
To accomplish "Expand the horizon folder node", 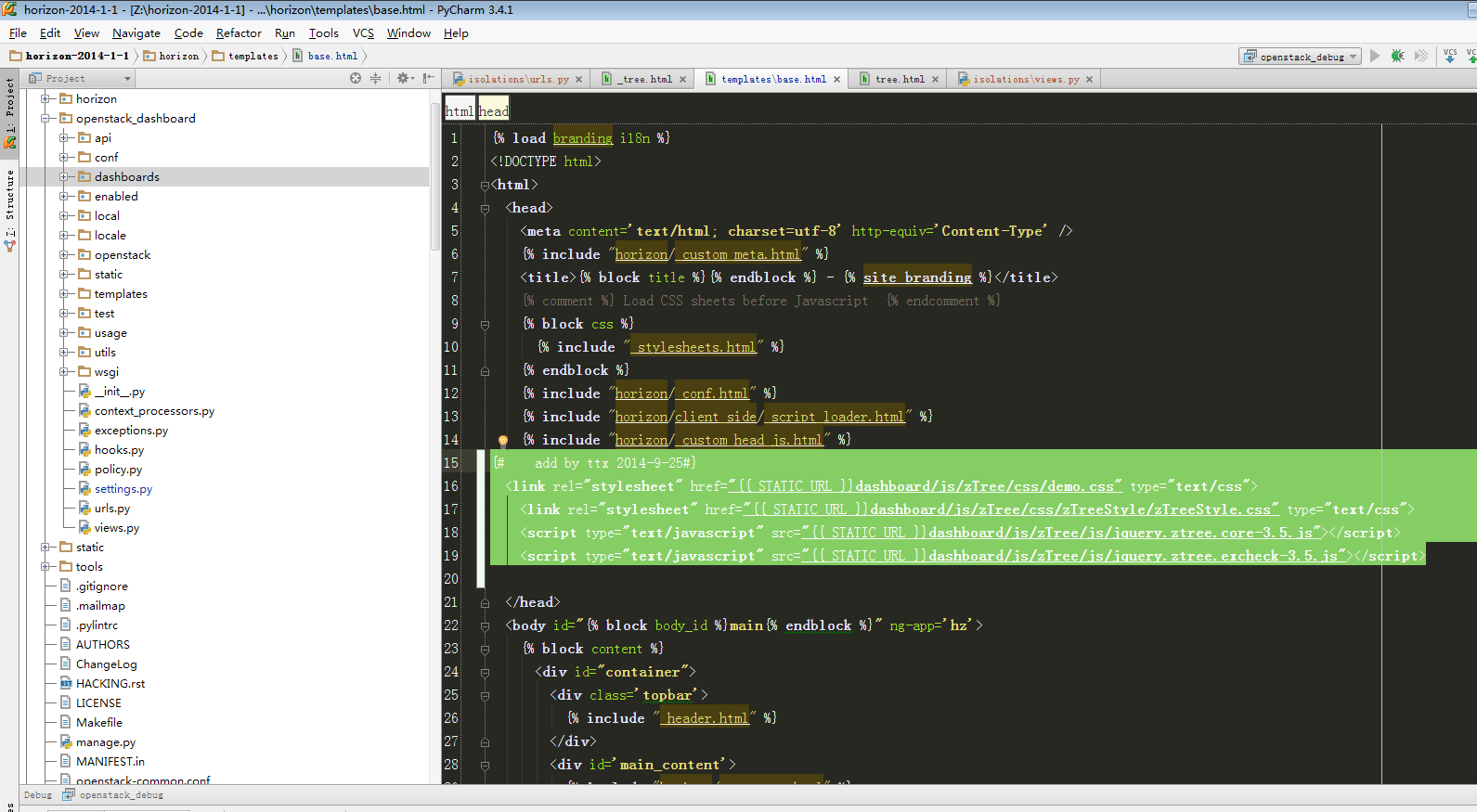I will point(45,99).
